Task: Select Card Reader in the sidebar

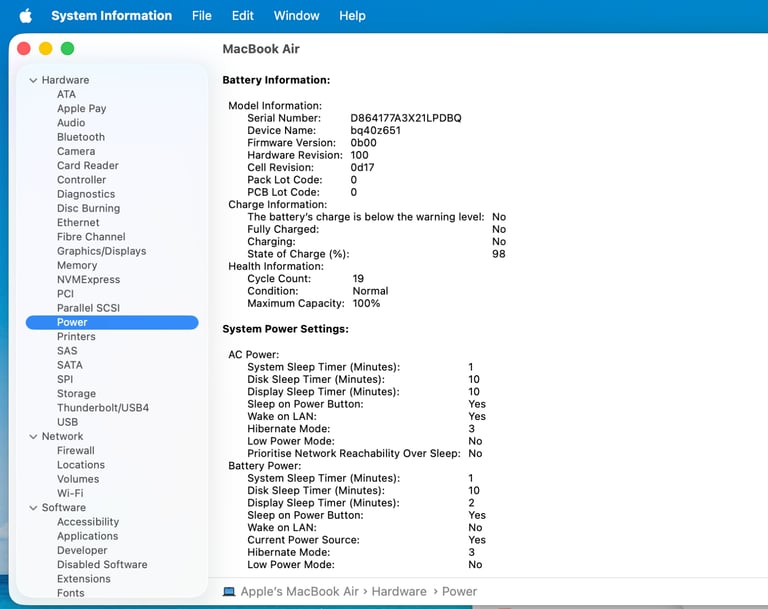Action: 88,166
